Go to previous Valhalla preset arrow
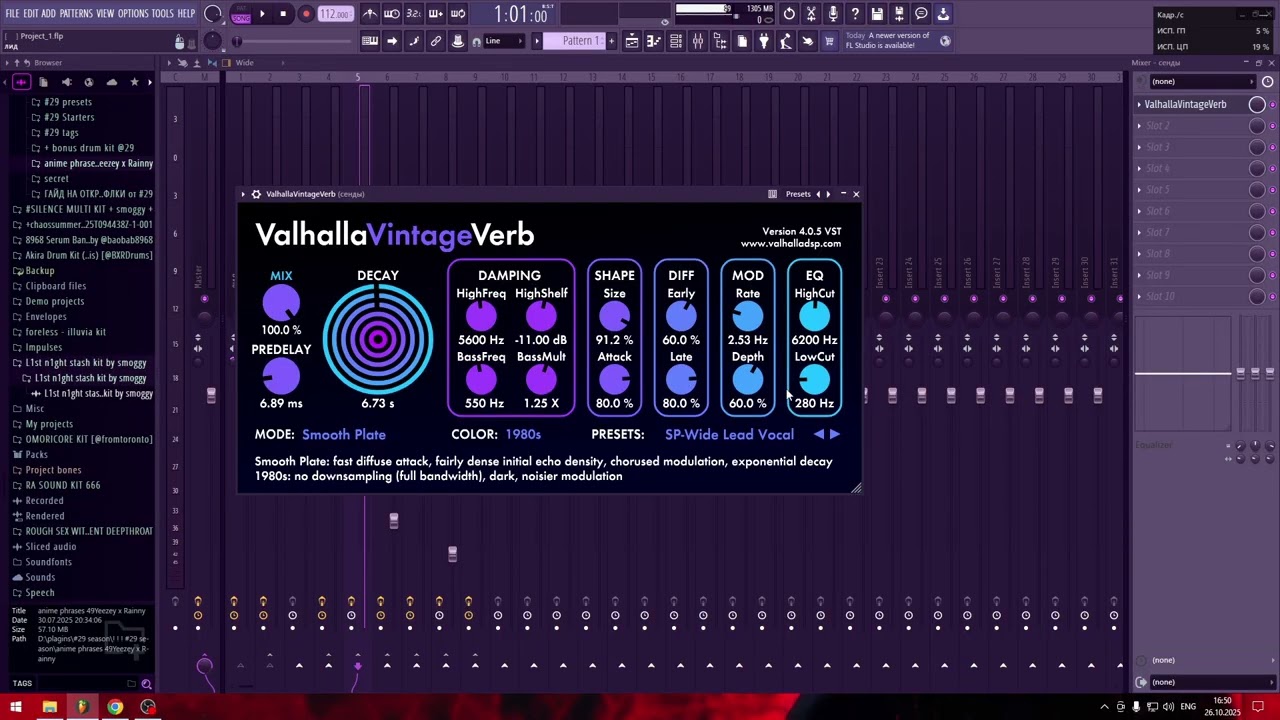The width and height of the screenshot is (1280, 720). coord(819,434)
